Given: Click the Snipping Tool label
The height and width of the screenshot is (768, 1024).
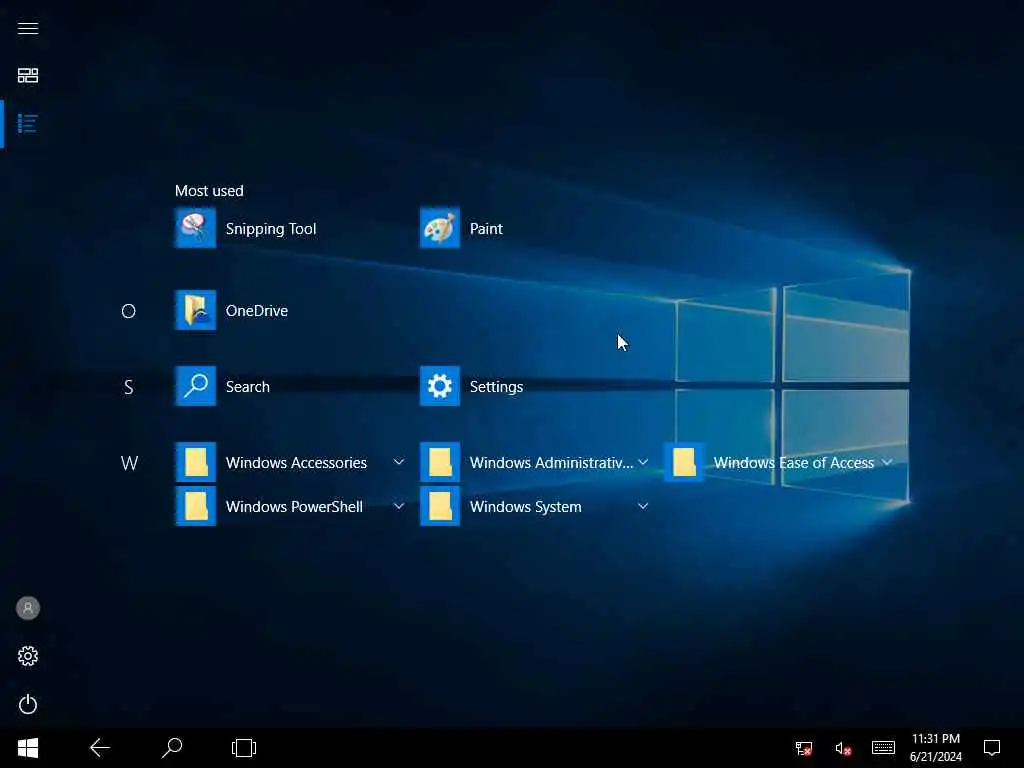Looking at the screenshot, I should [x=271, y=229].
